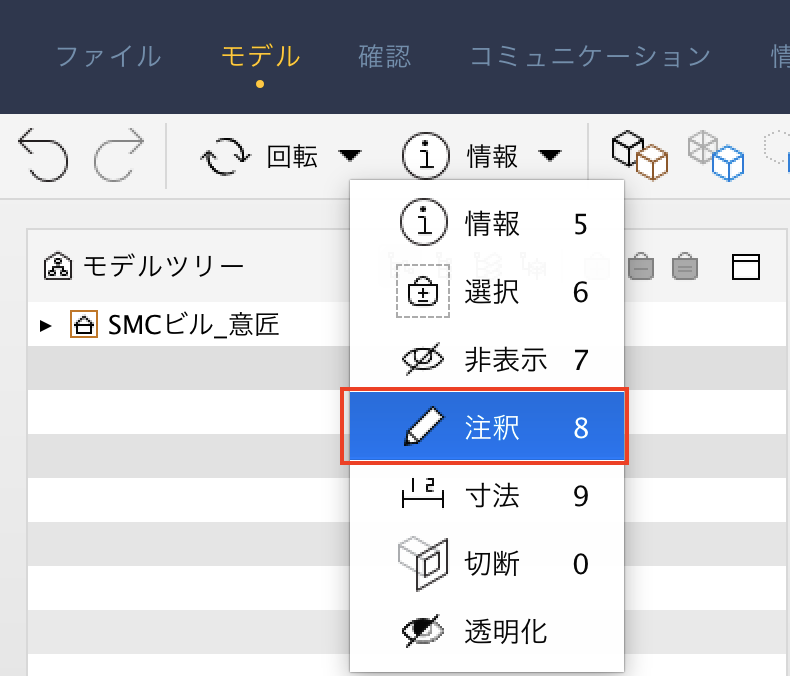
Task: Choose 透明化 transparency menu entry
Action: coord(487,631)
